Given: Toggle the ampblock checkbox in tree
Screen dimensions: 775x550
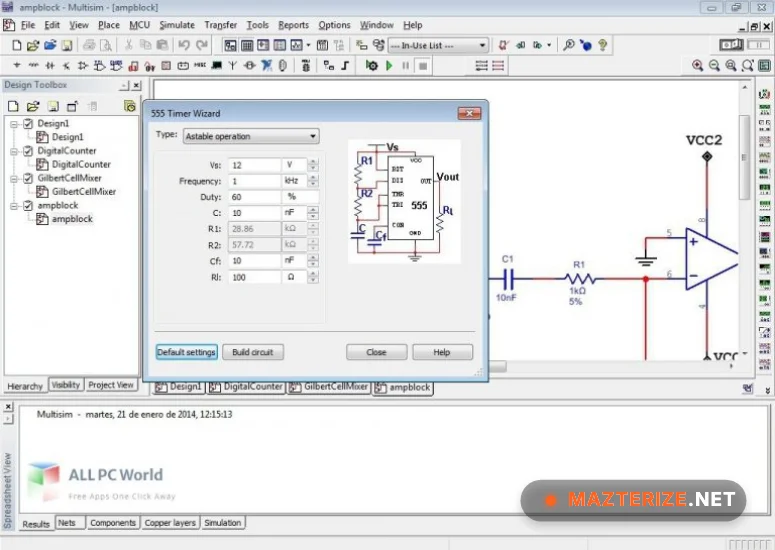Looking at the screenshot, I should [28, 205].
